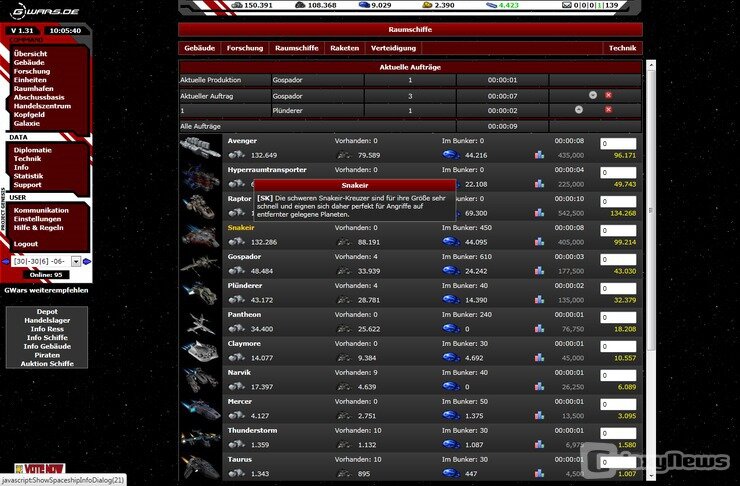Open stats chart icon for Gospador

click(x=539, y=271)
